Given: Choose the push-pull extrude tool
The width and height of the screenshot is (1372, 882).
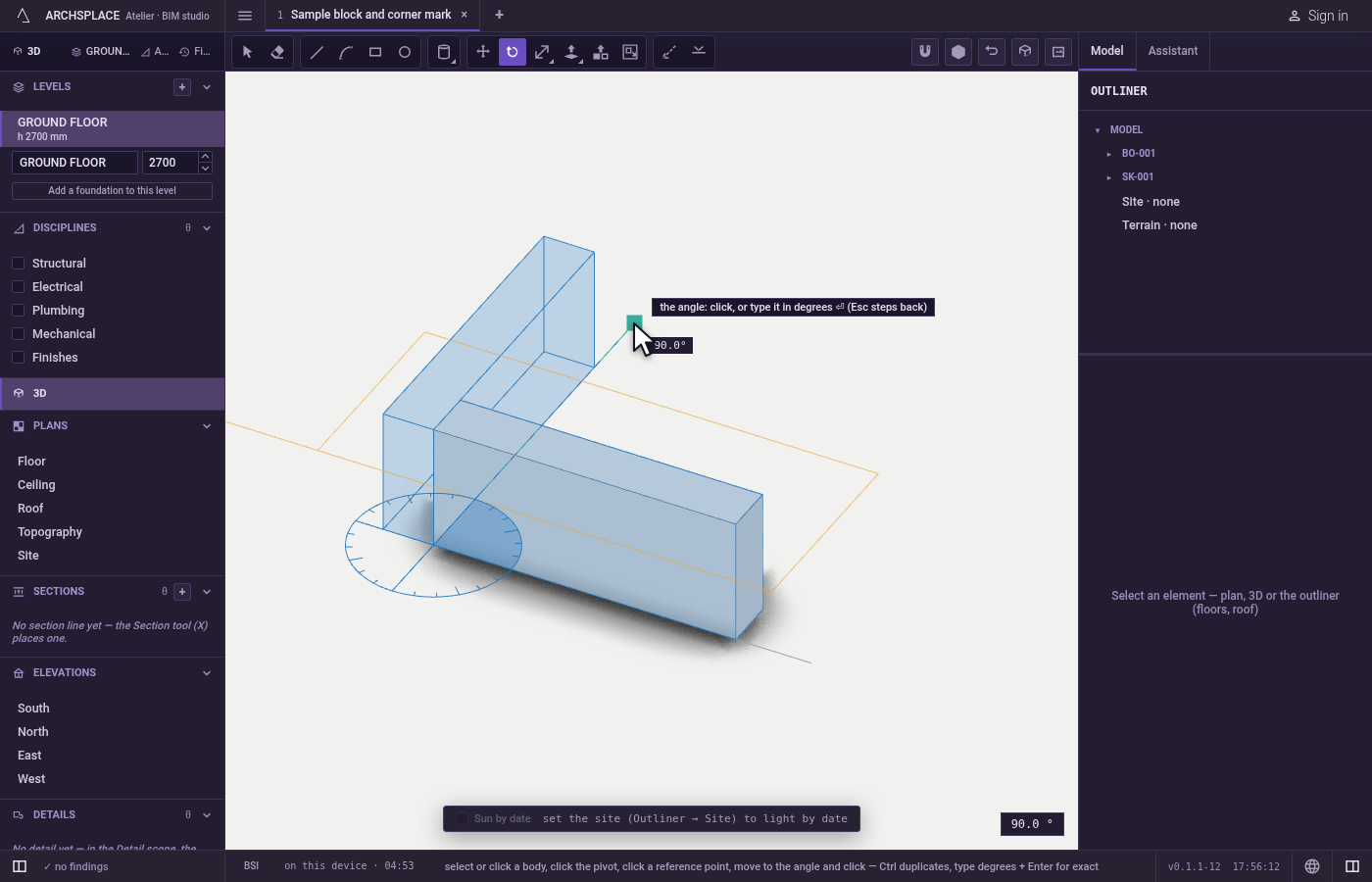Looking at the screenshot, I should pos(571,52).
